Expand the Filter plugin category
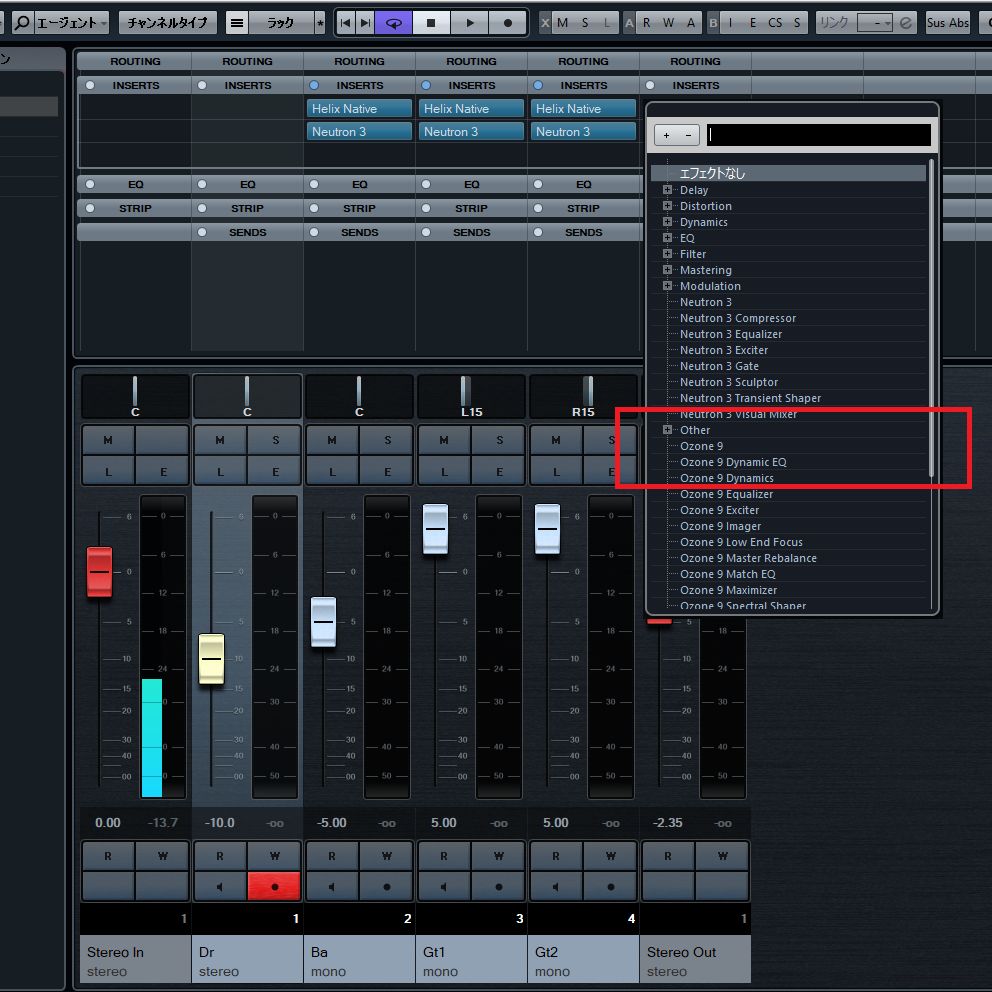The width and height of the screenshot is (992, 992). point(667,253)
